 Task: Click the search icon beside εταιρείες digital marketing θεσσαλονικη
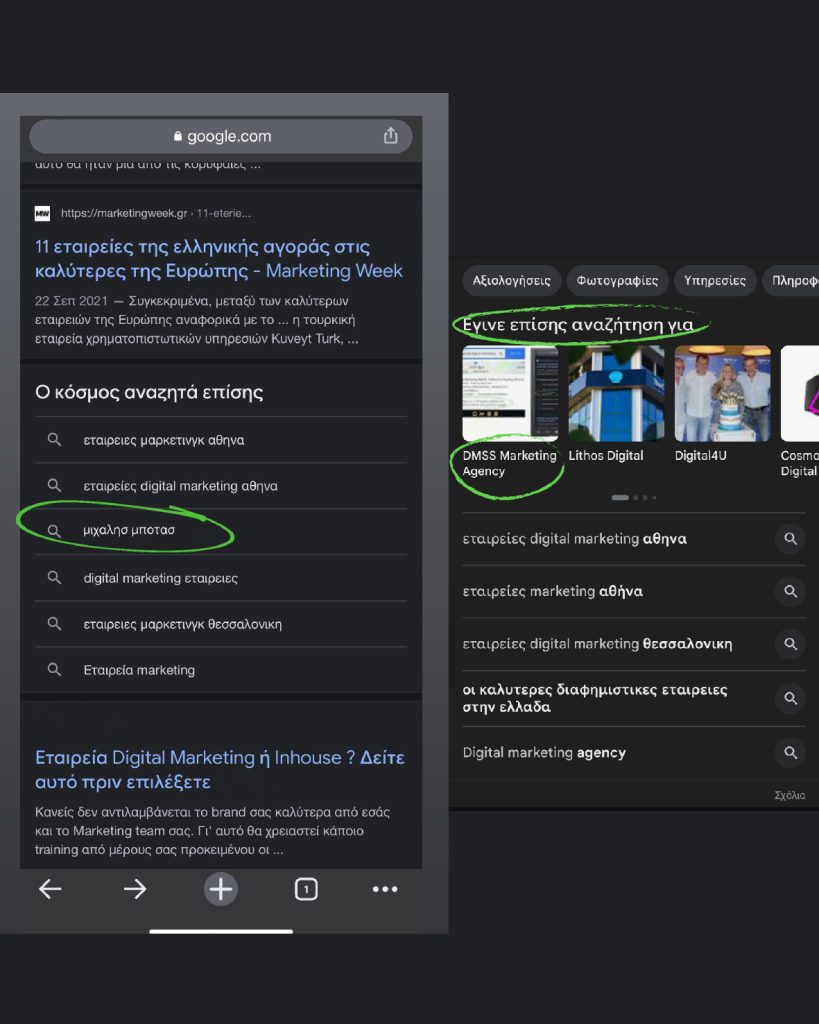click(790, 643)
